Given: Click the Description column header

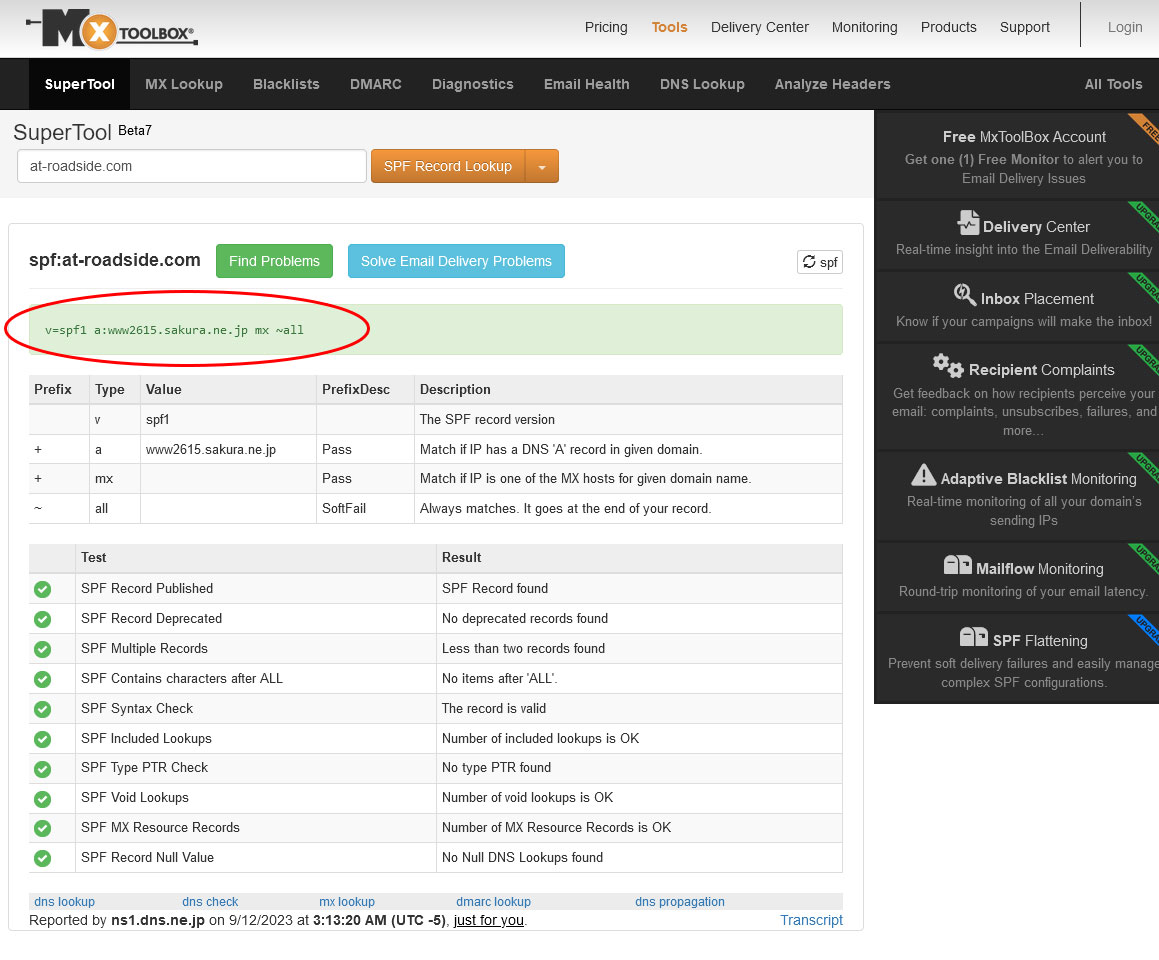Looking at the screenshot, I should pyautogui.click(x=628, y=389).
